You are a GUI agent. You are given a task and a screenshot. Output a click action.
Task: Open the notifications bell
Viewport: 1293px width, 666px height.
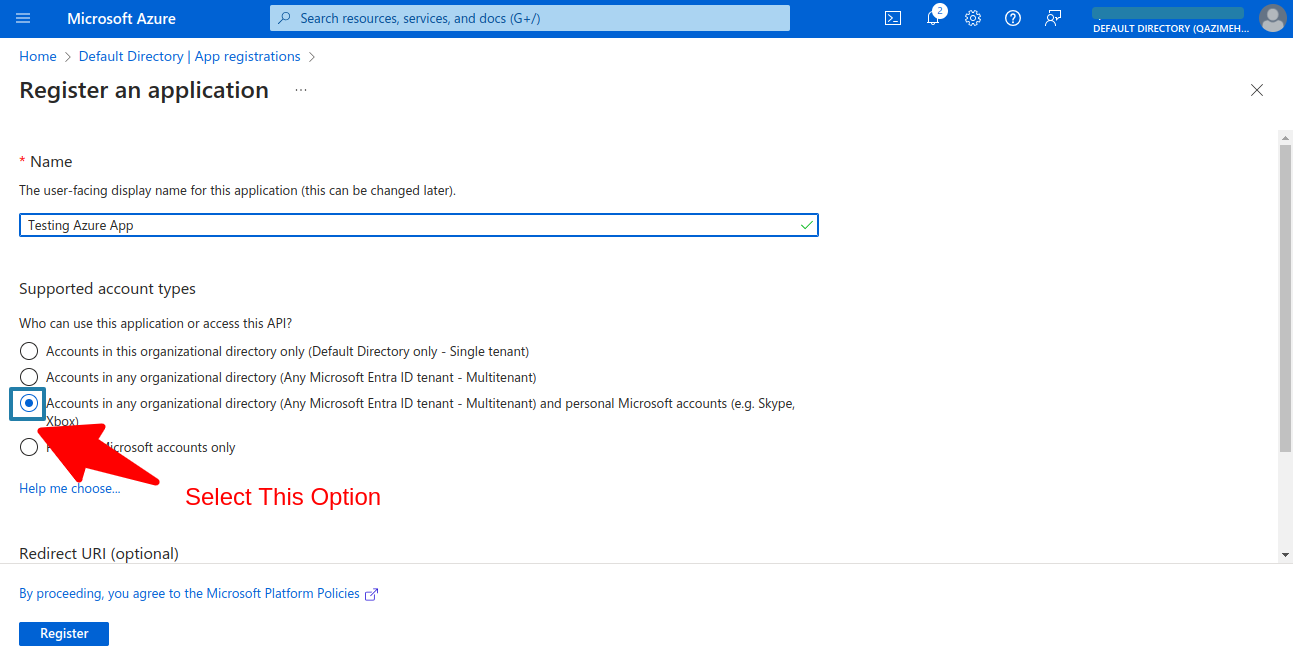[933, 18]
